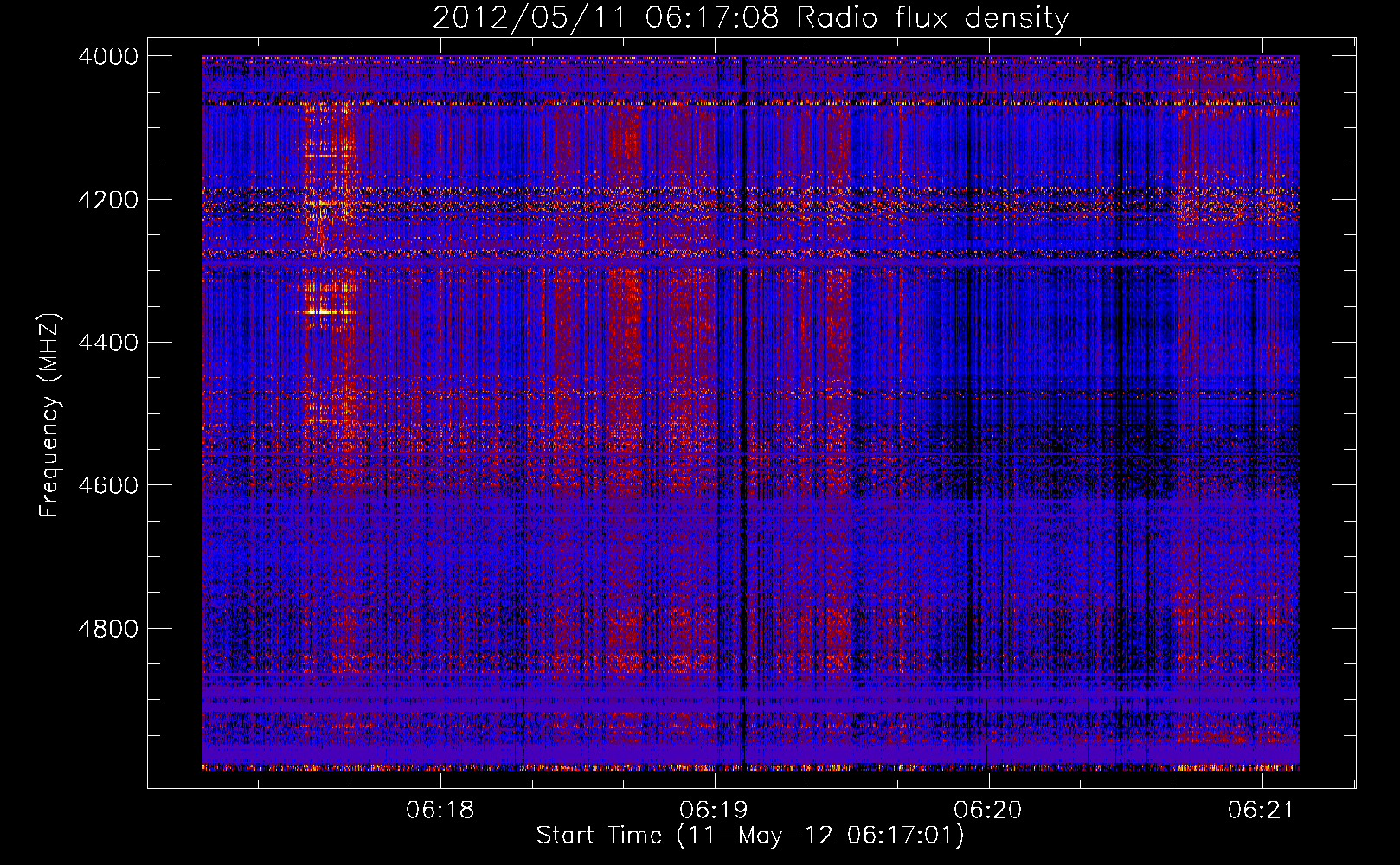Viewport: 1400px width, 865px height.
Task: Click the "4600" frequency tick label
Action: pyautogui.click(x=108, y=485)
